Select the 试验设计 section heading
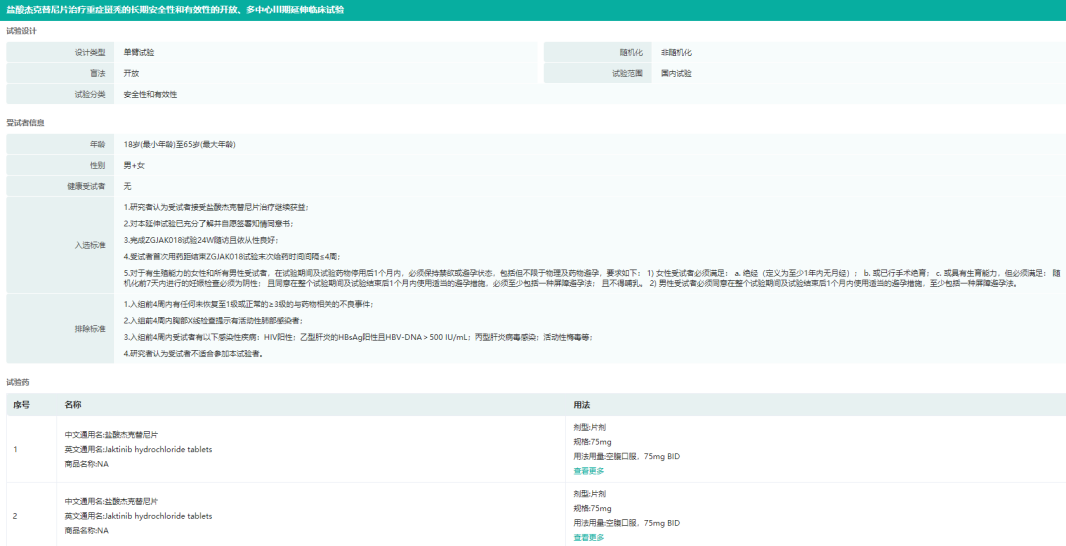 22,31
